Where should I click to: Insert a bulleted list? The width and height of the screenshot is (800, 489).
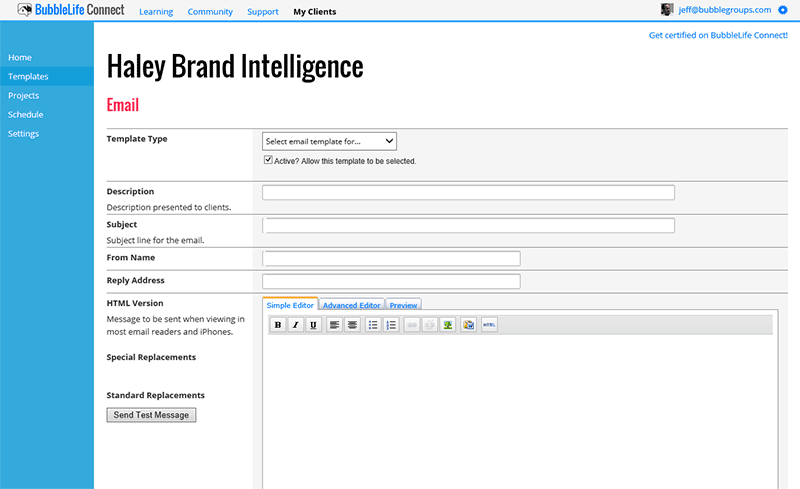373,325
